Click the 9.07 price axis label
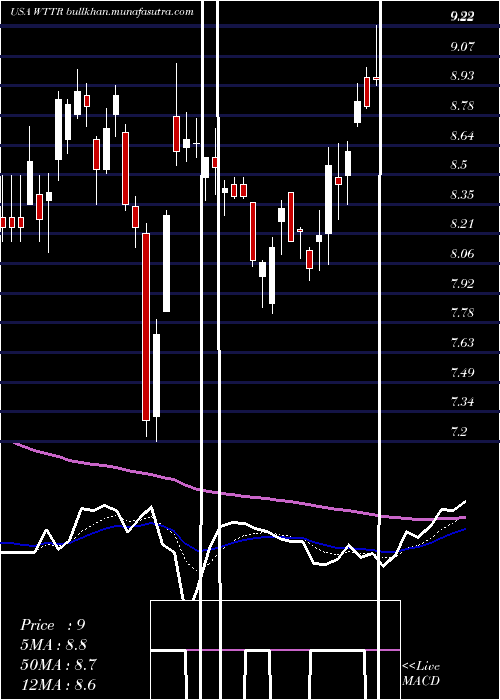 462,46
